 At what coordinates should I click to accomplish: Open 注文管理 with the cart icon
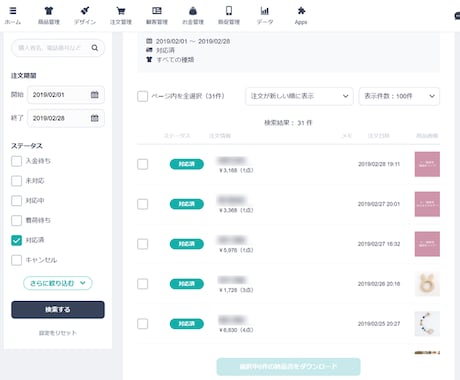point(121,11)
